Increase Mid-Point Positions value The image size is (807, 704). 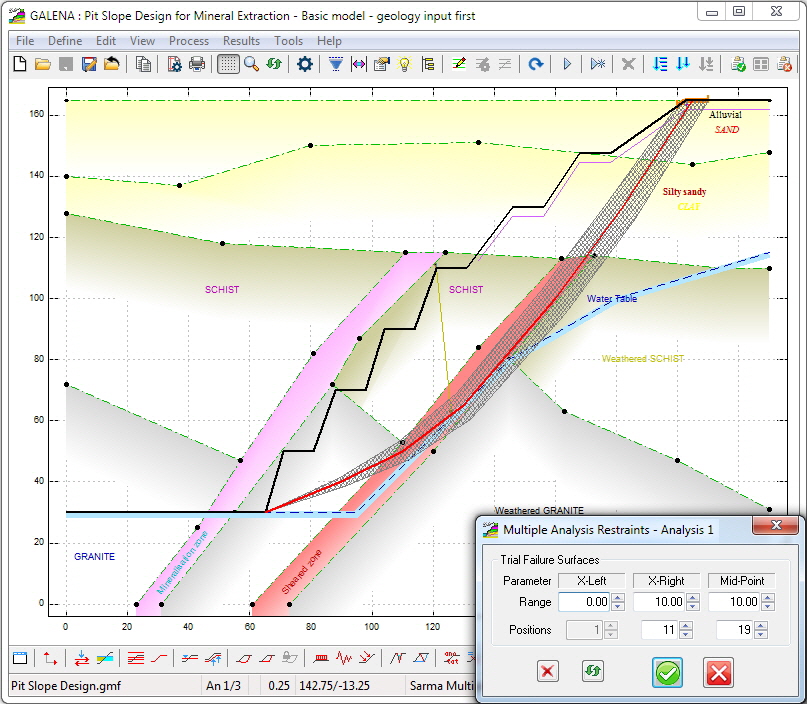[x=760, y=625]
